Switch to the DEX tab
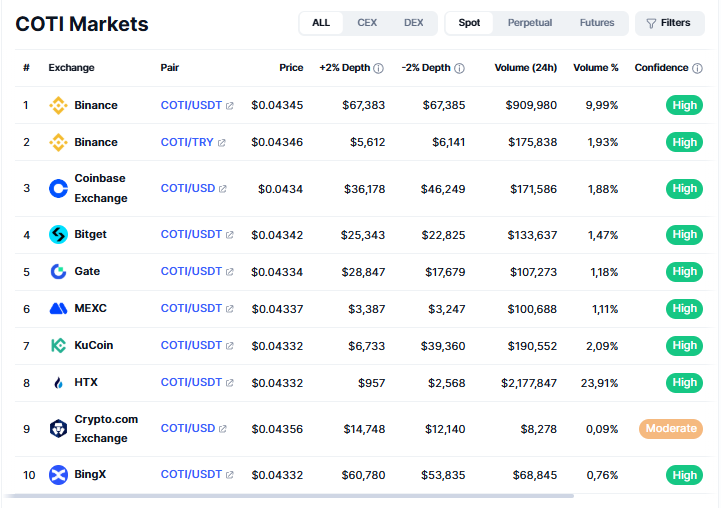 click(413, 23)
